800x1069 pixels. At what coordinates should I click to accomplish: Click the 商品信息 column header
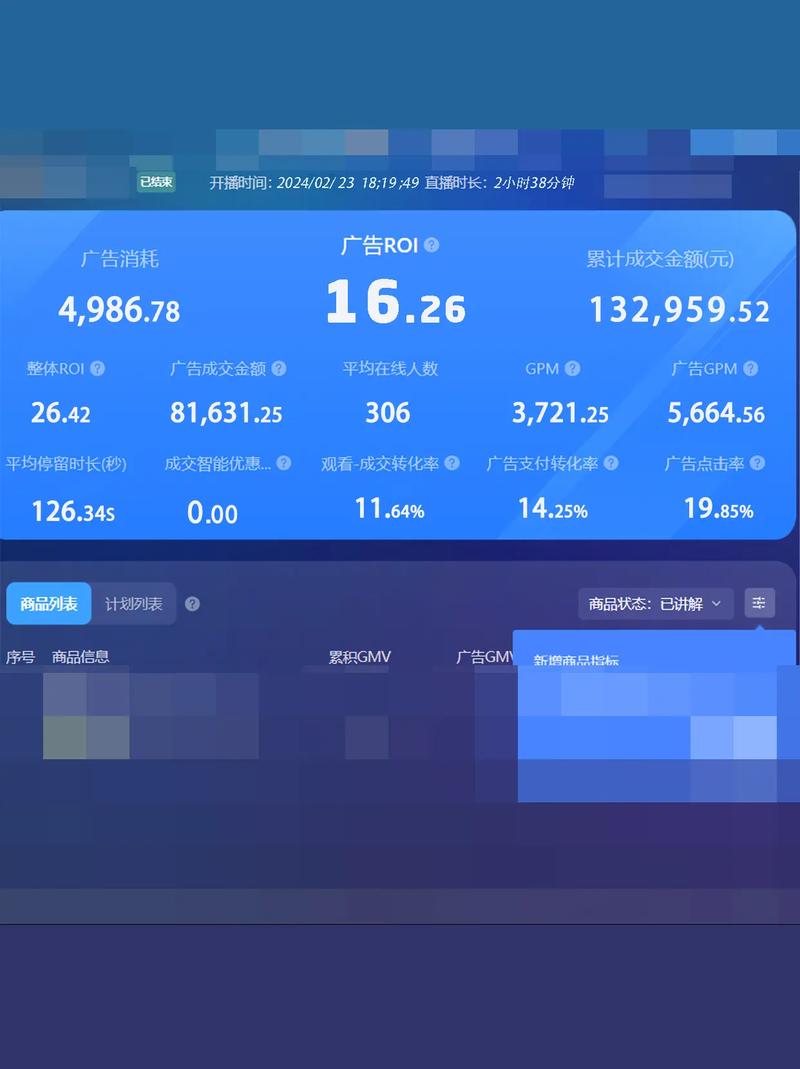(80, 657)
